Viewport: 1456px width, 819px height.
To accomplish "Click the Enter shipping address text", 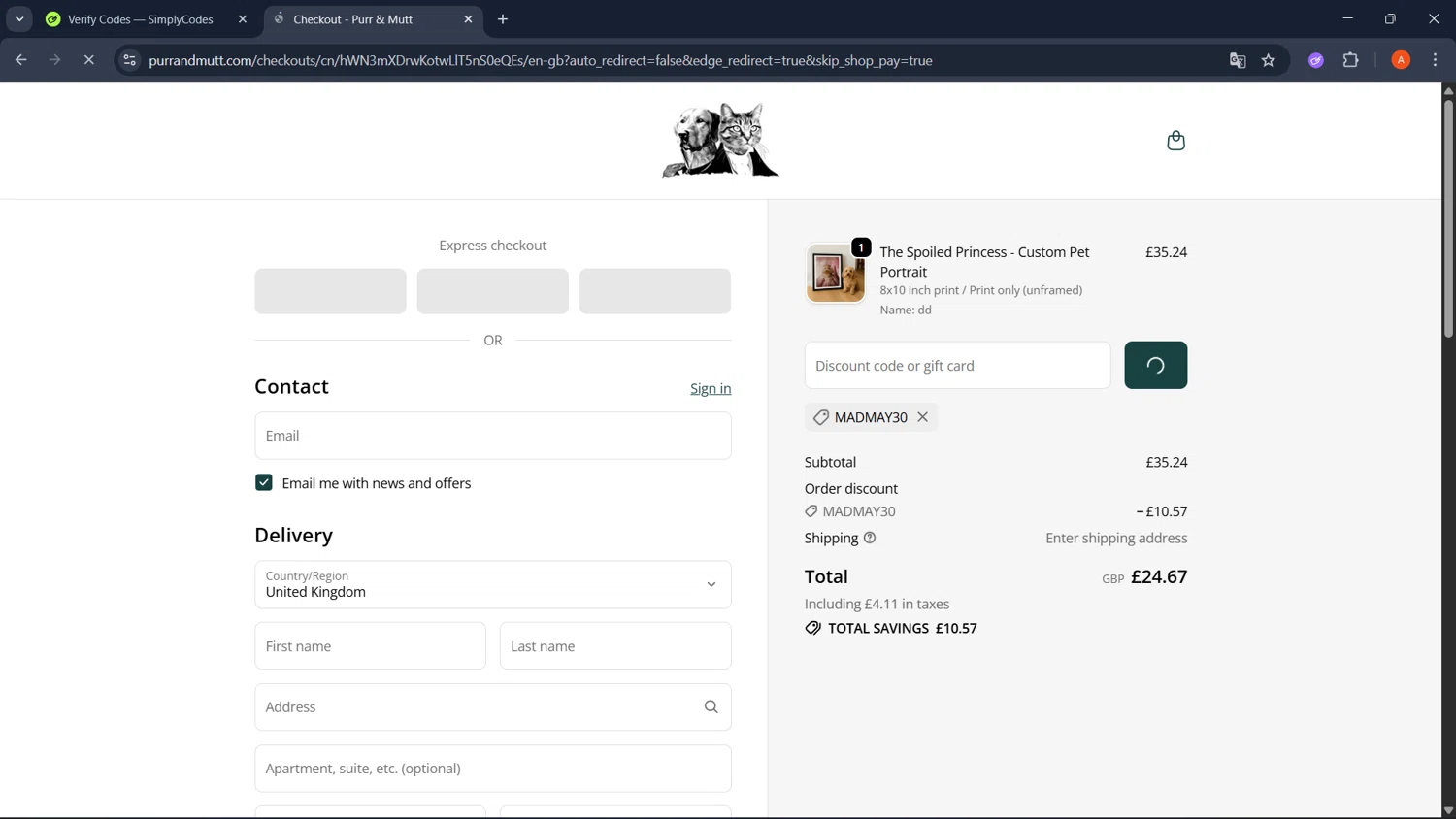I will coord(1116,538).
